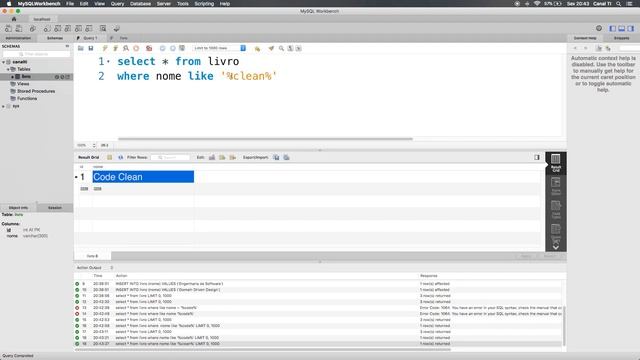
Task: Toggle the bottom output panel visibility
Action: pos(621,28)
